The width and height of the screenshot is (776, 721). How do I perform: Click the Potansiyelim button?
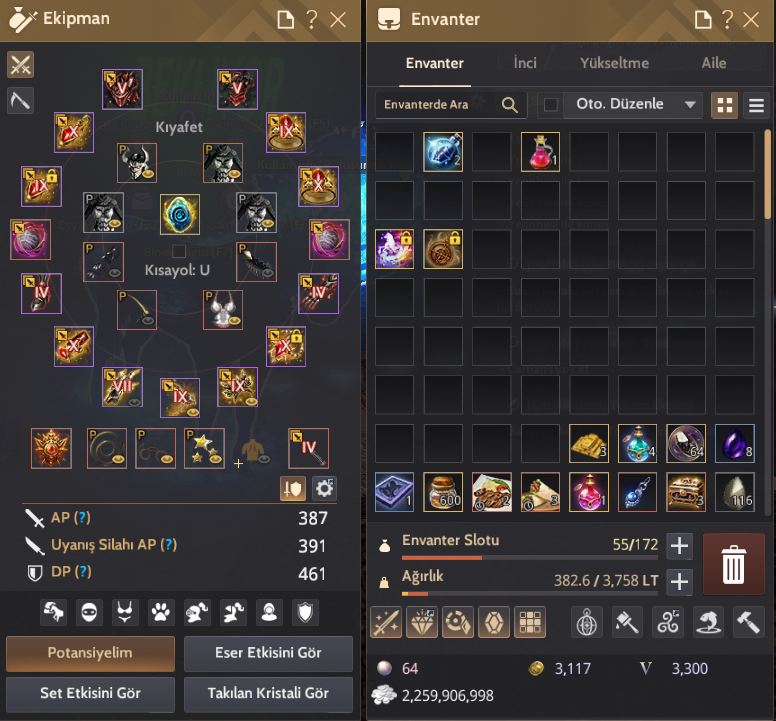[90, 653]
